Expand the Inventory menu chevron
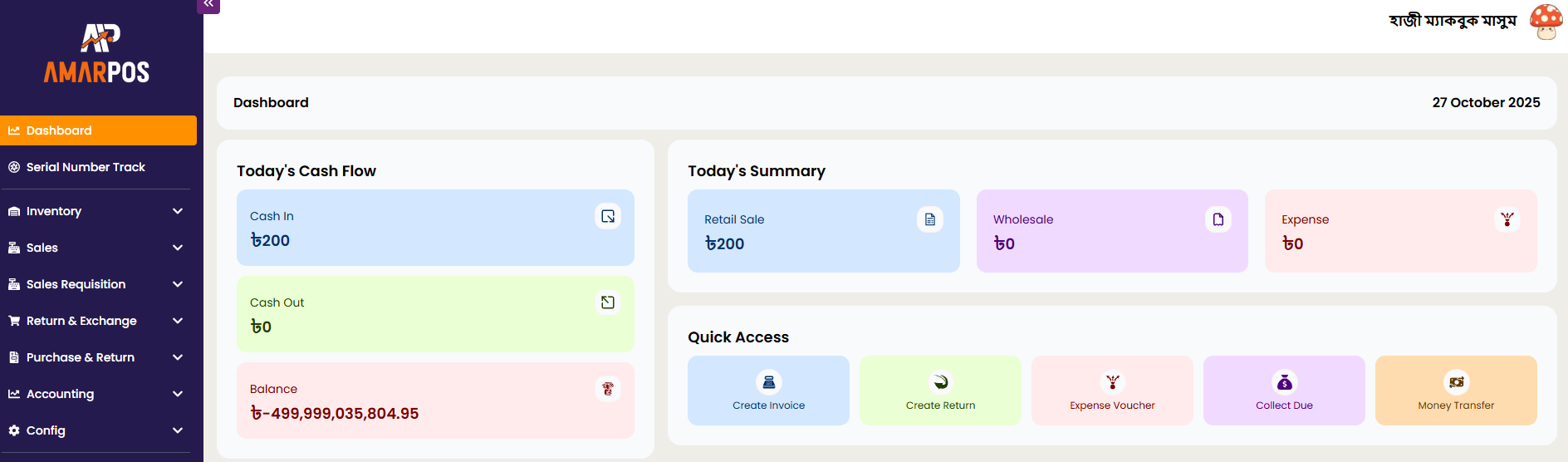The height and width of the screenshot is (462, 1568). point(178,211)
